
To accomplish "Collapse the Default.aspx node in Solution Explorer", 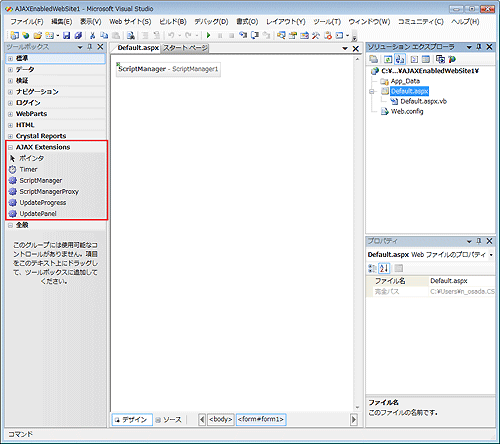I will (372, 91).
